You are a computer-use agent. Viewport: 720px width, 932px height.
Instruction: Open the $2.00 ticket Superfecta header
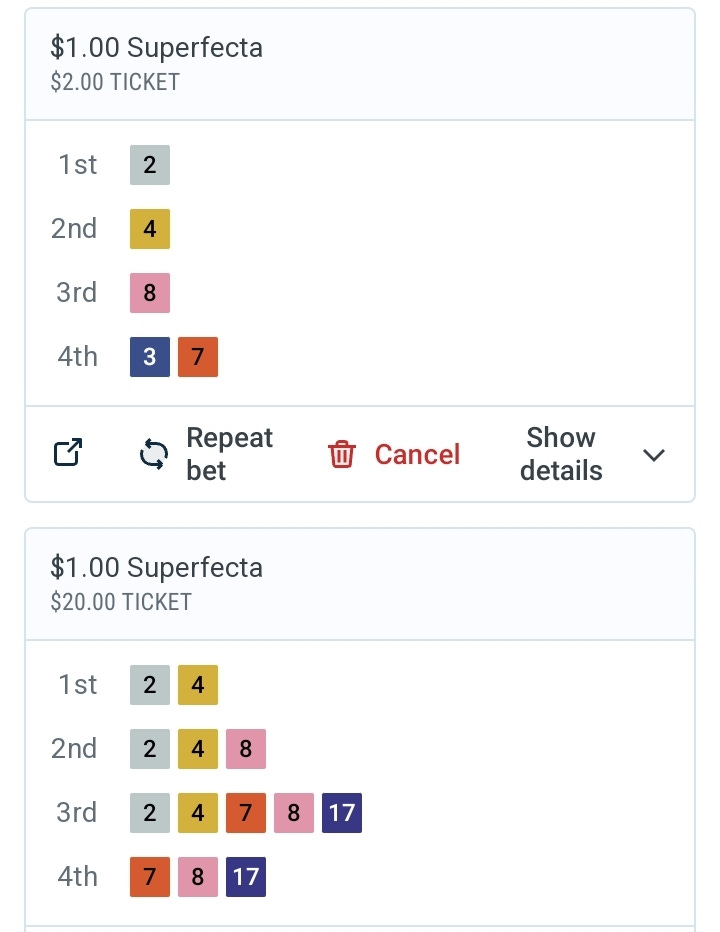click(360, 64)
